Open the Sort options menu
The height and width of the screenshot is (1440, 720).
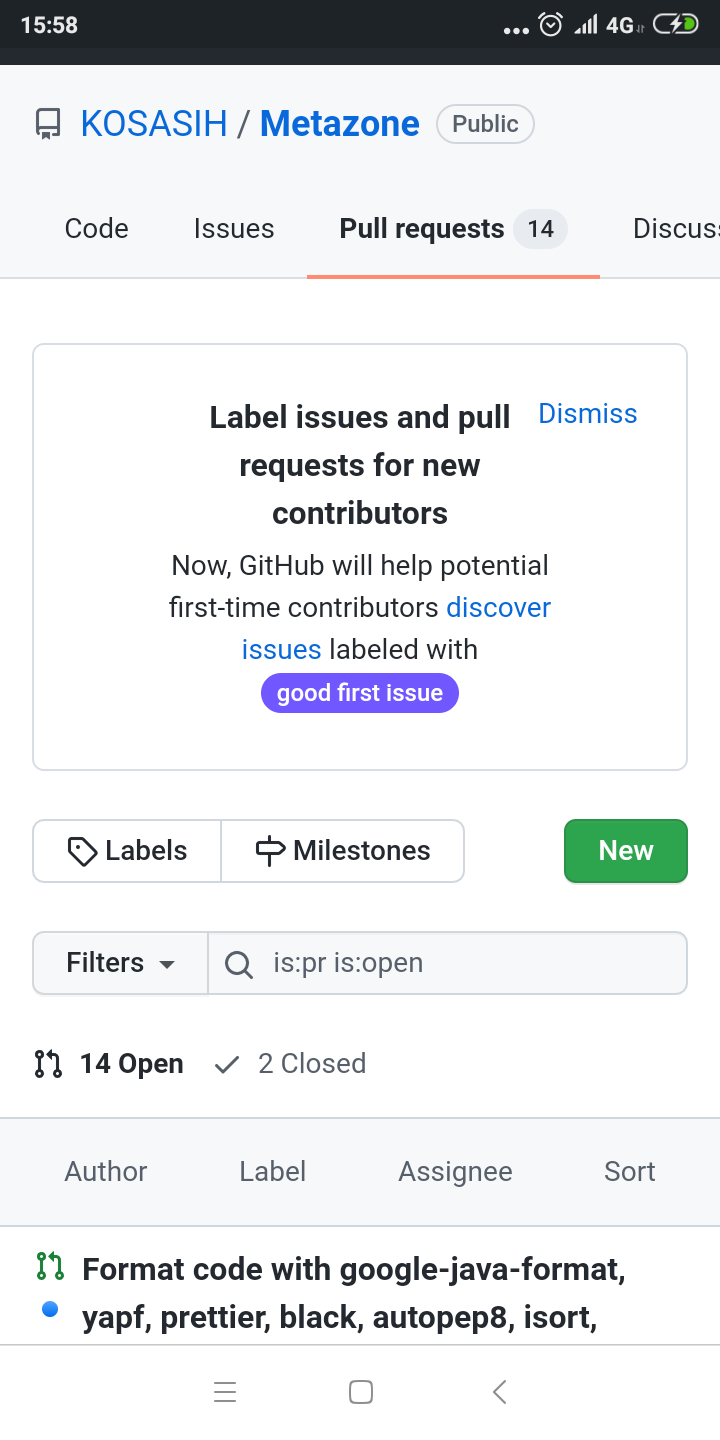(630, 1172)
